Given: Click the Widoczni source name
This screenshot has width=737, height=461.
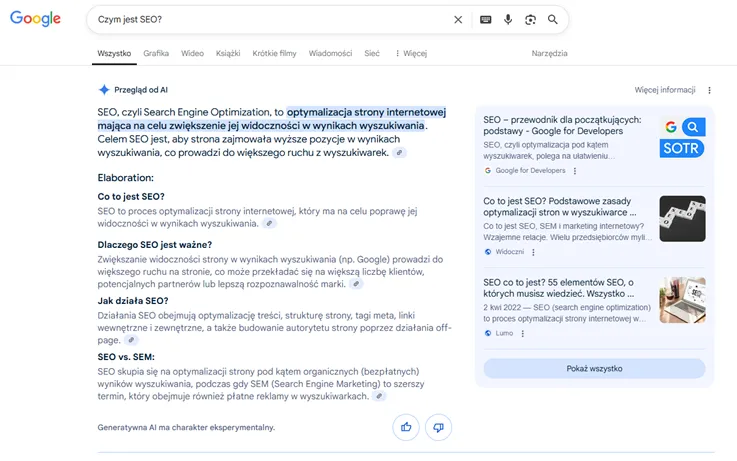Looking at the screenshot, I should [510, 252].
